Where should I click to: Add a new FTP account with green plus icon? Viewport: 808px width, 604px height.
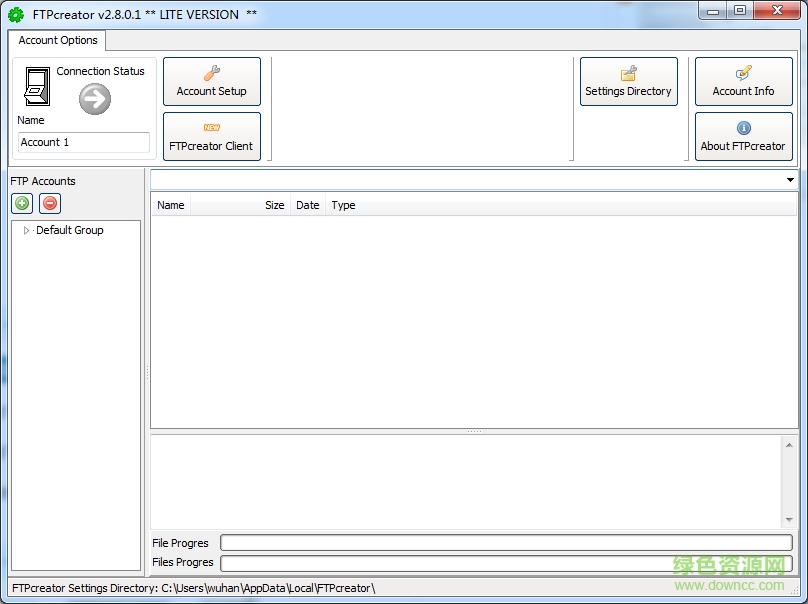(x=22, y=203)
